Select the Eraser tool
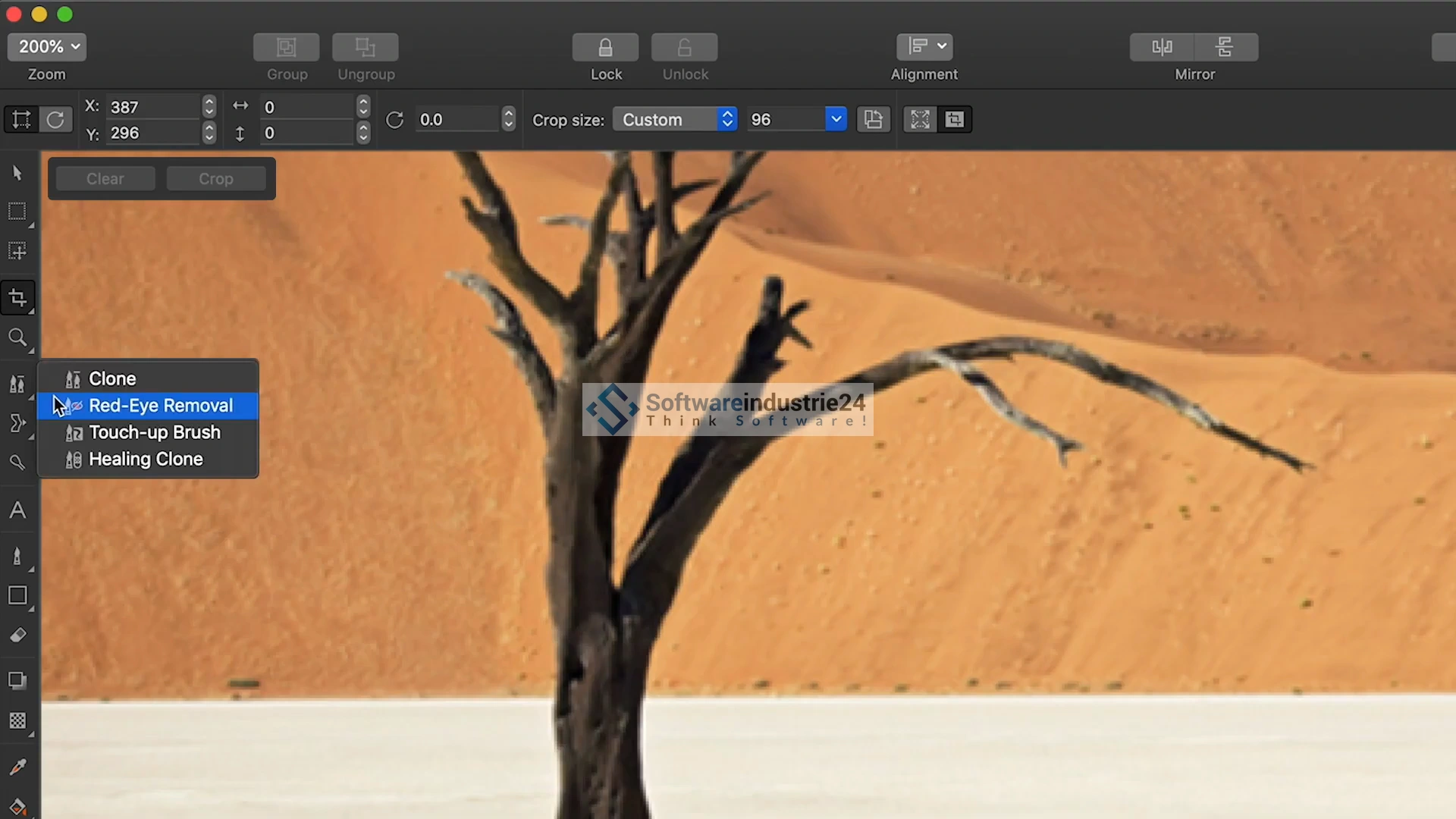The width and height of the screenshot is (1456, 819). pos(17,635)
